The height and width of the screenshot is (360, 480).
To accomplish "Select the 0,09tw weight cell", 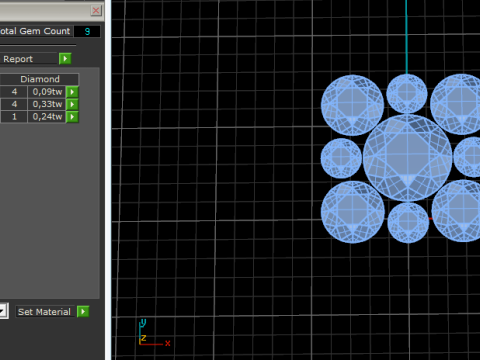I will coord(47,92).
